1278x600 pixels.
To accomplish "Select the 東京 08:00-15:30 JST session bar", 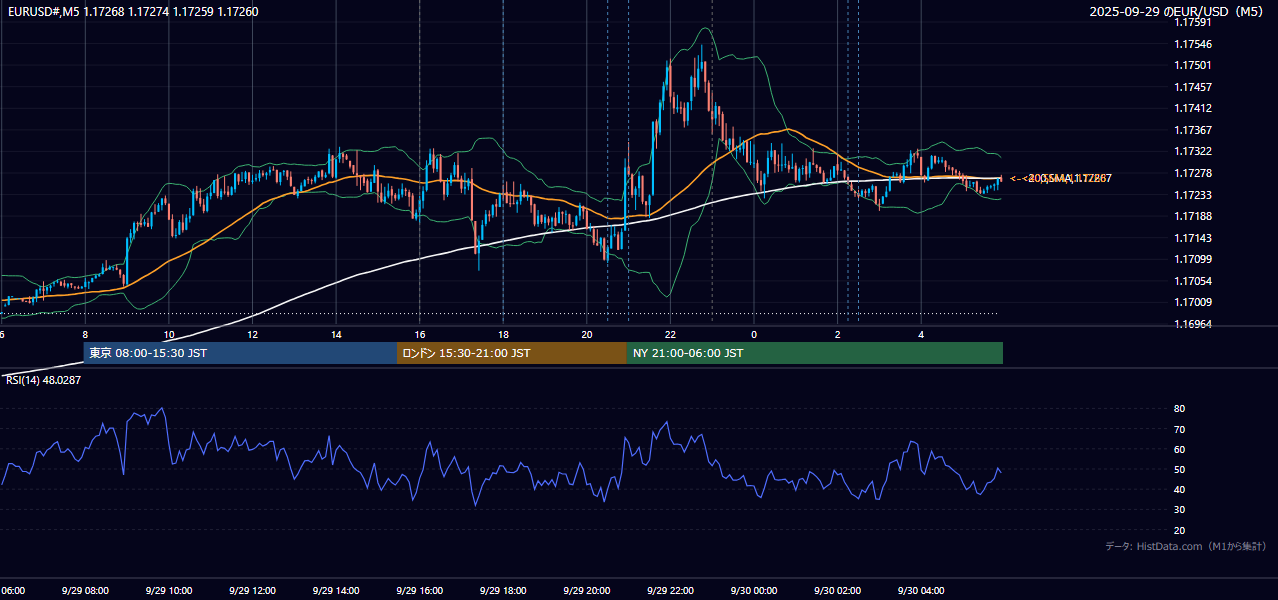I will (240, 353).
